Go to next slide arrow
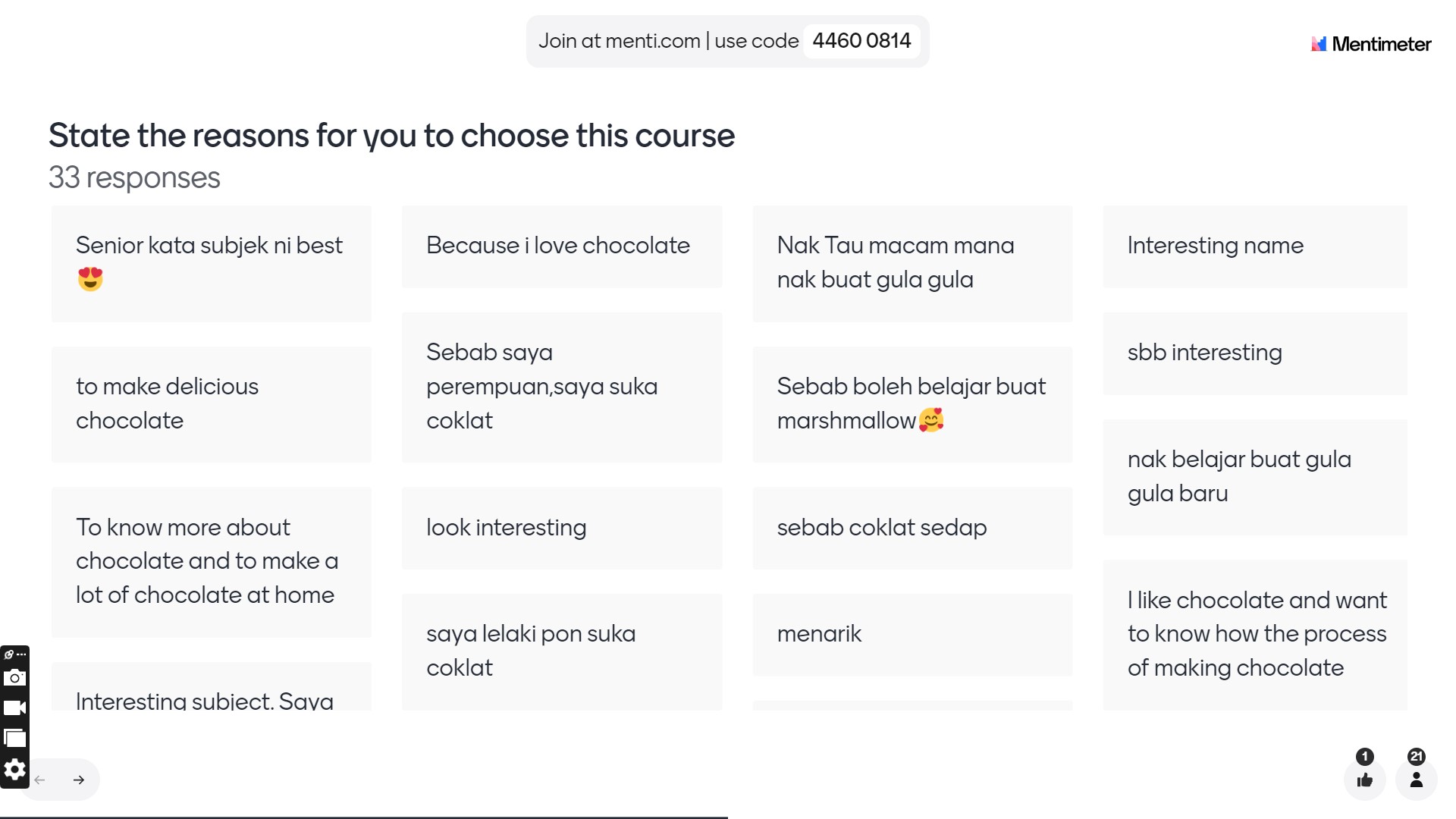 (79, 780)
